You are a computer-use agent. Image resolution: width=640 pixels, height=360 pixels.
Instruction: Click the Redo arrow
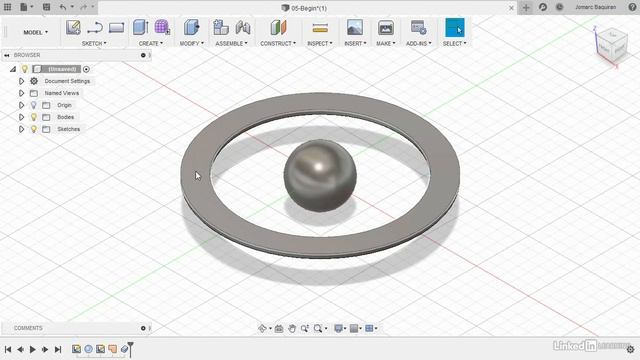[83, 7]
